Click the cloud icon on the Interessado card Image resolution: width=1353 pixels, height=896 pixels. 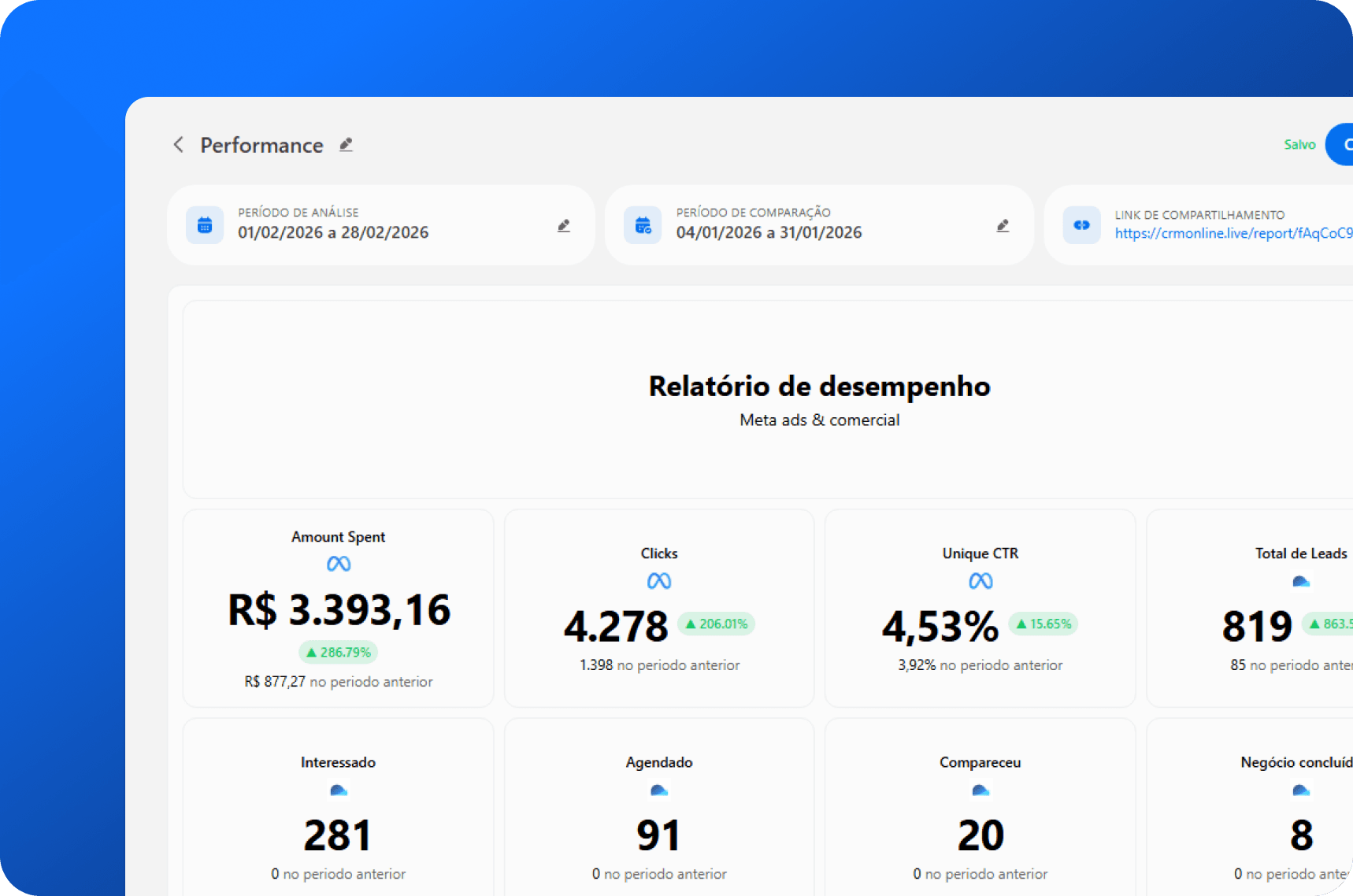click(x=338, y=790)
